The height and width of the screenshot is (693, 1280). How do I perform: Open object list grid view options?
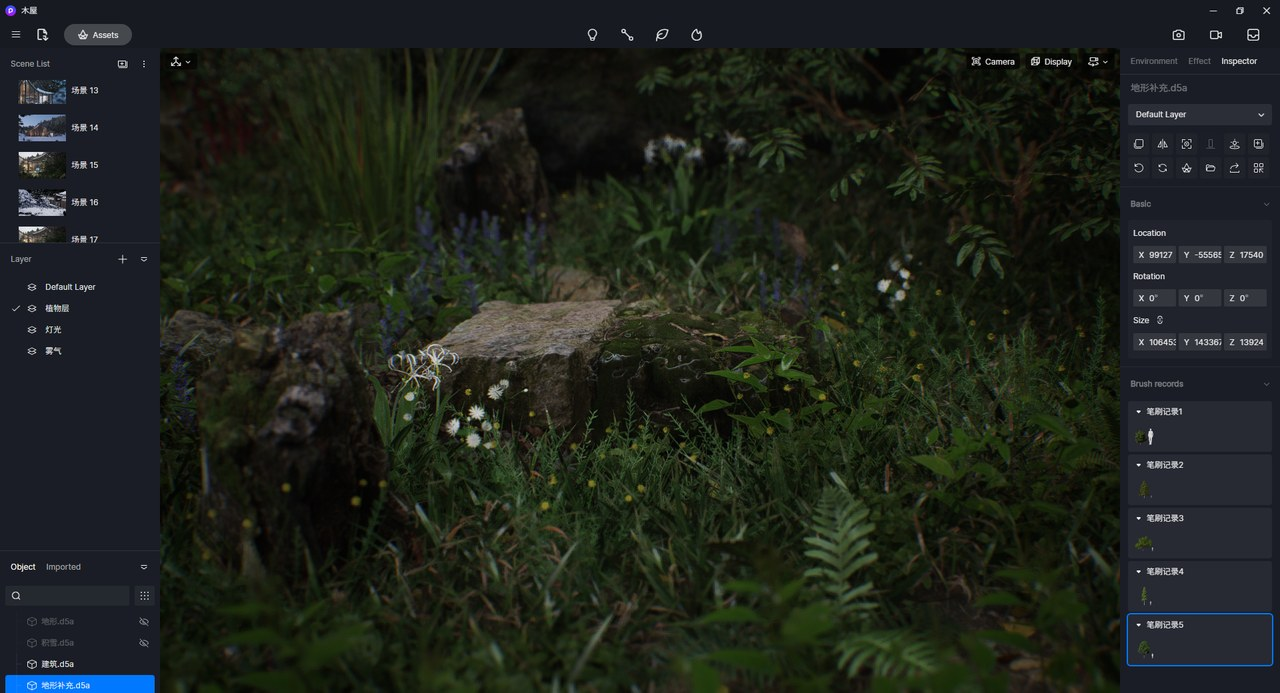tap(145, 596)
